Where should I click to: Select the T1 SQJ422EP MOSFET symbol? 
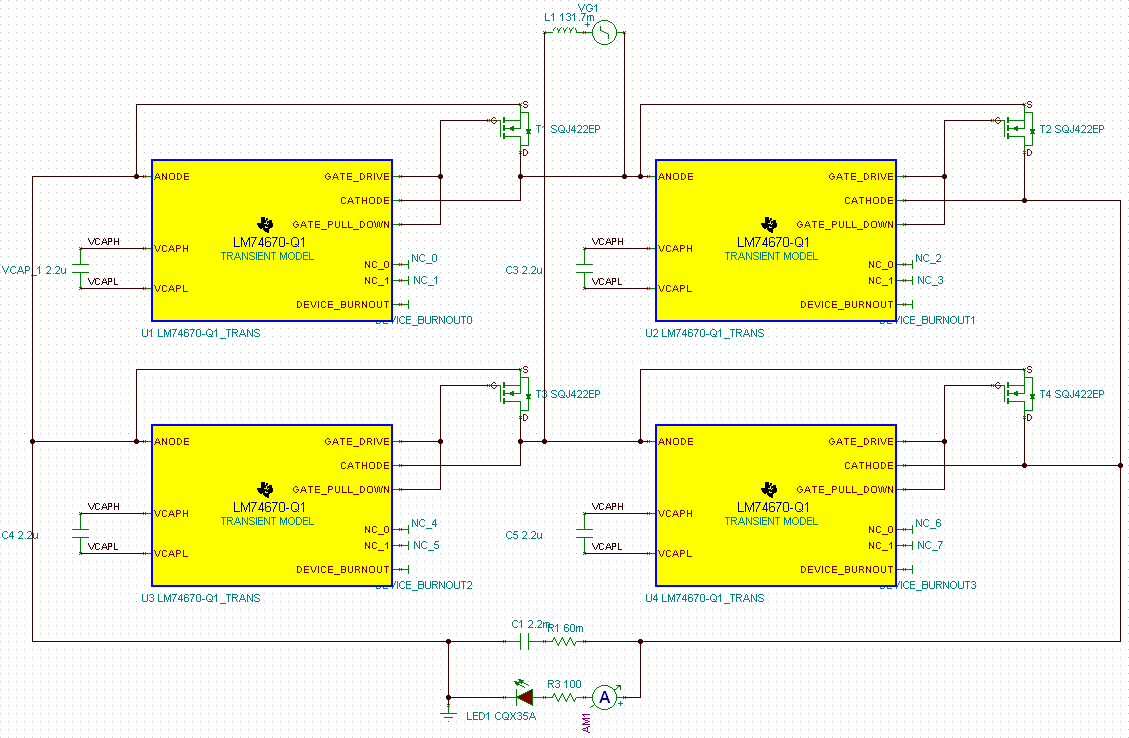515,129
